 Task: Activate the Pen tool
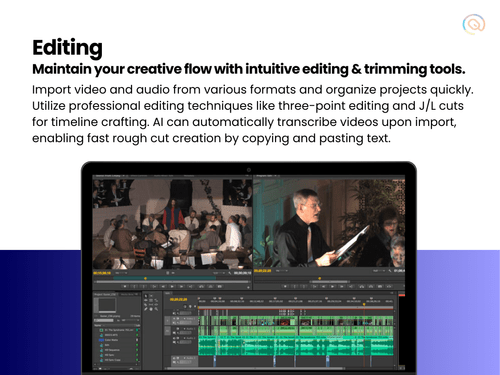pyautogui.click(x=146, y=309)
